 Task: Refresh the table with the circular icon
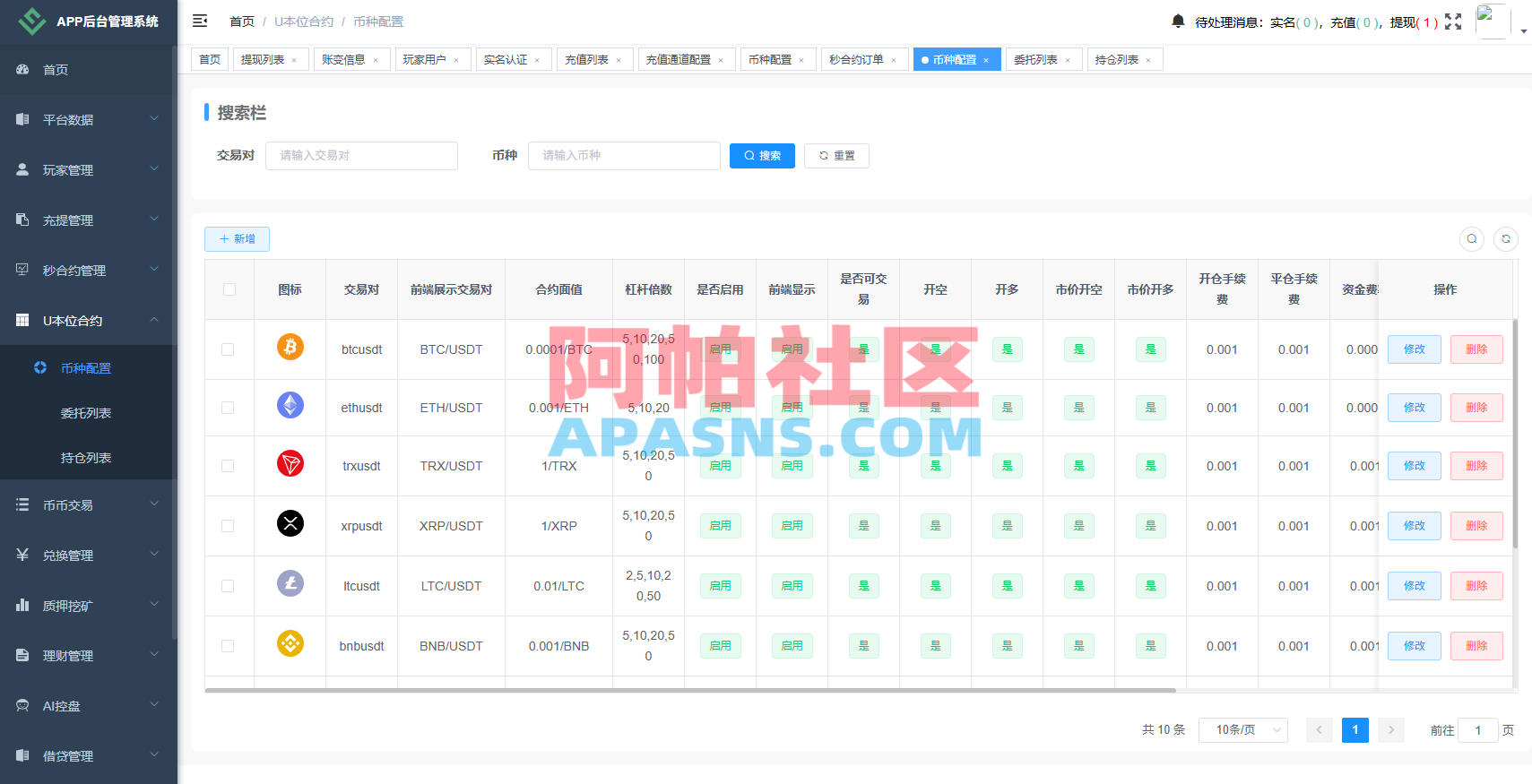[1506, 239]
